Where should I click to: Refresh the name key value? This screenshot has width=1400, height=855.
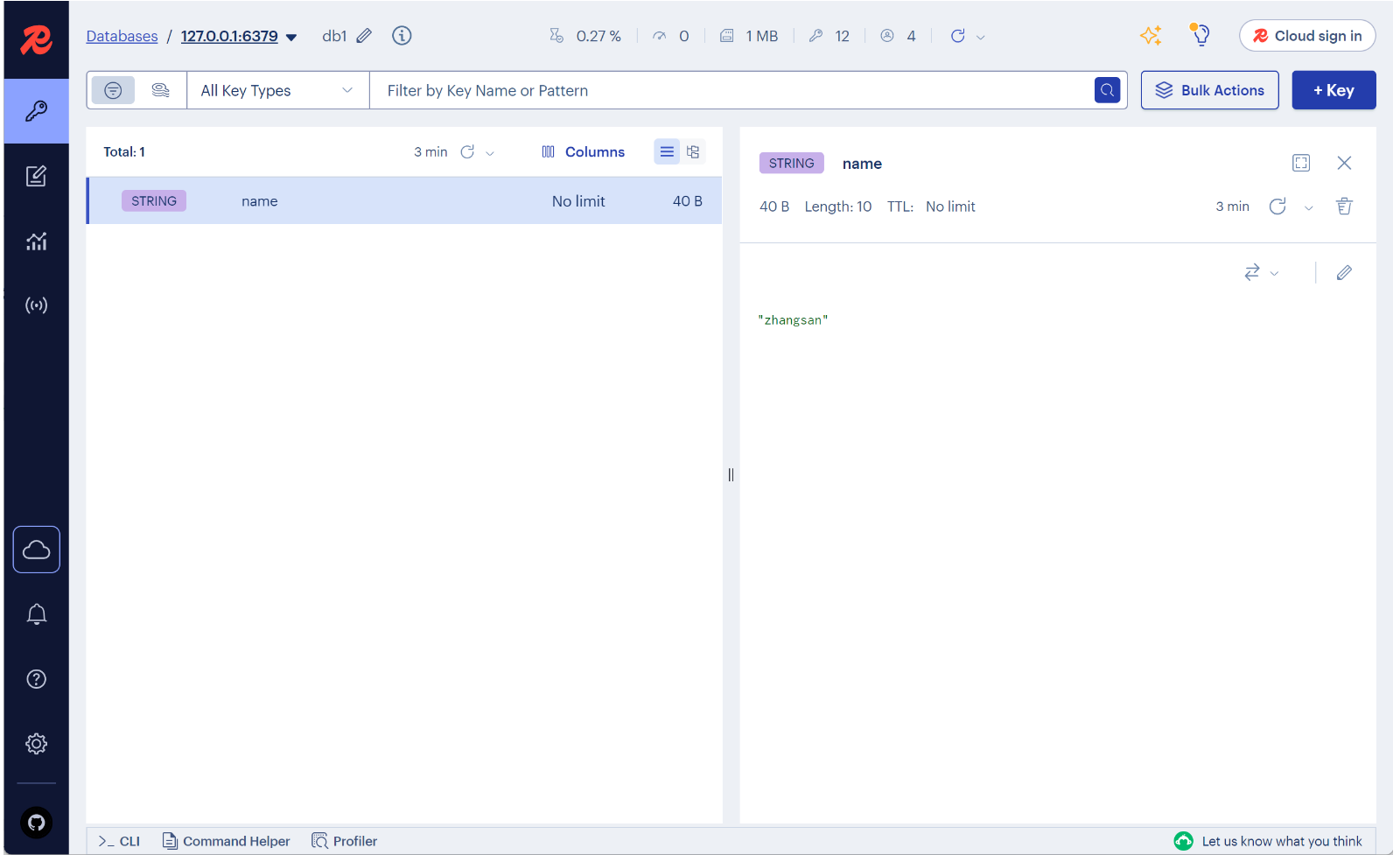1277,207
